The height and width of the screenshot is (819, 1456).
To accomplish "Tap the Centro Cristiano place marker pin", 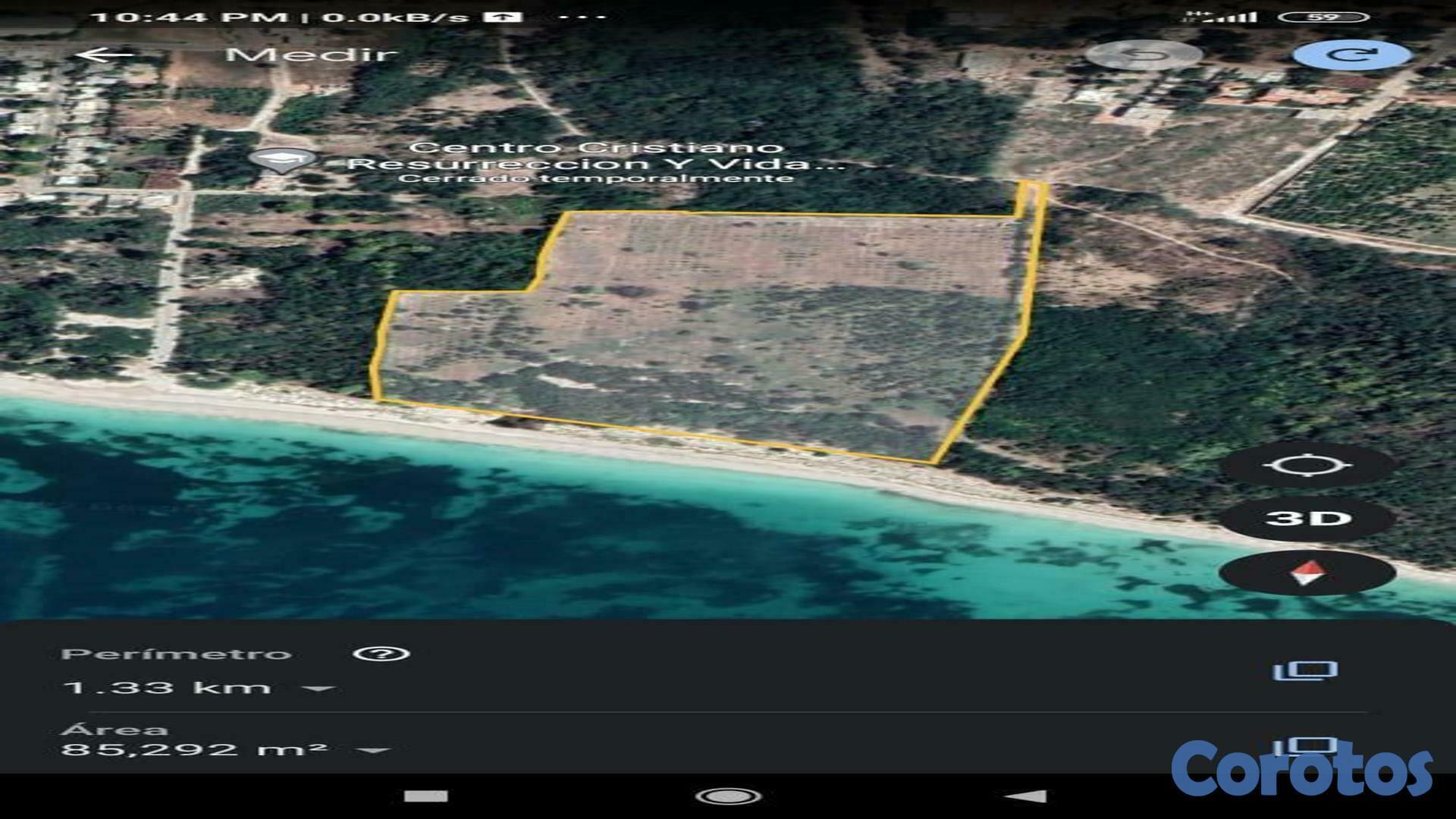I will [x=282, y=159].
